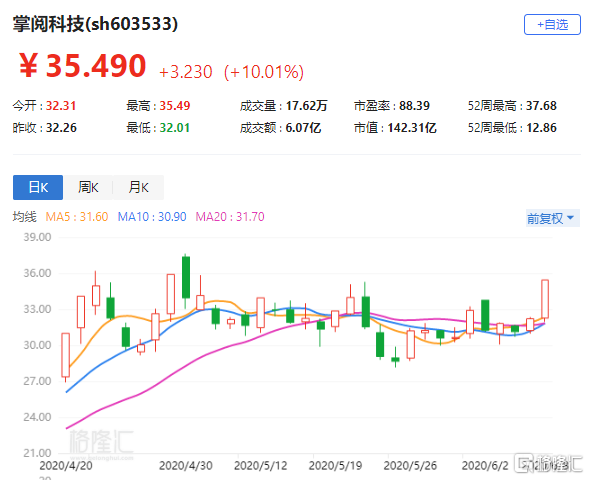Image resolution: width=589 pixels, height=480 pixels.
Task: Click the 今开 value 32.31
Action: (x=61, y=106)
